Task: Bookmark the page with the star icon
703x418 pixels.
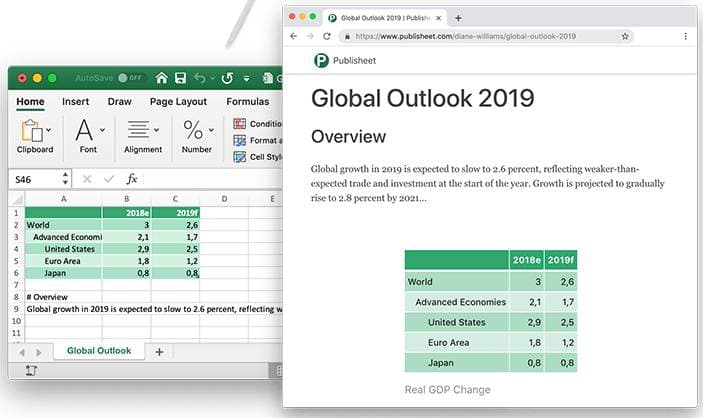Action: click(625, 36)
